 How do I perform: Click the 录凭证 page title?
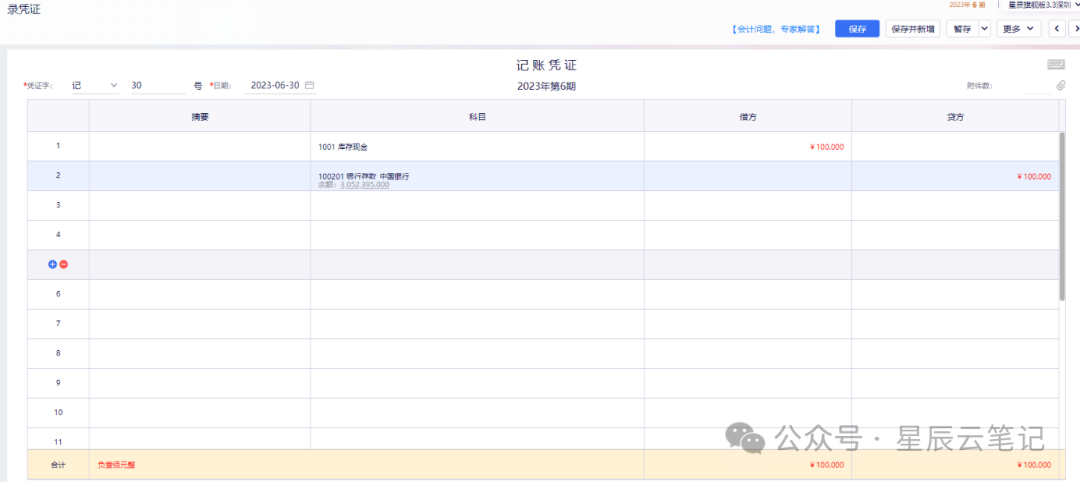(24, 10)
